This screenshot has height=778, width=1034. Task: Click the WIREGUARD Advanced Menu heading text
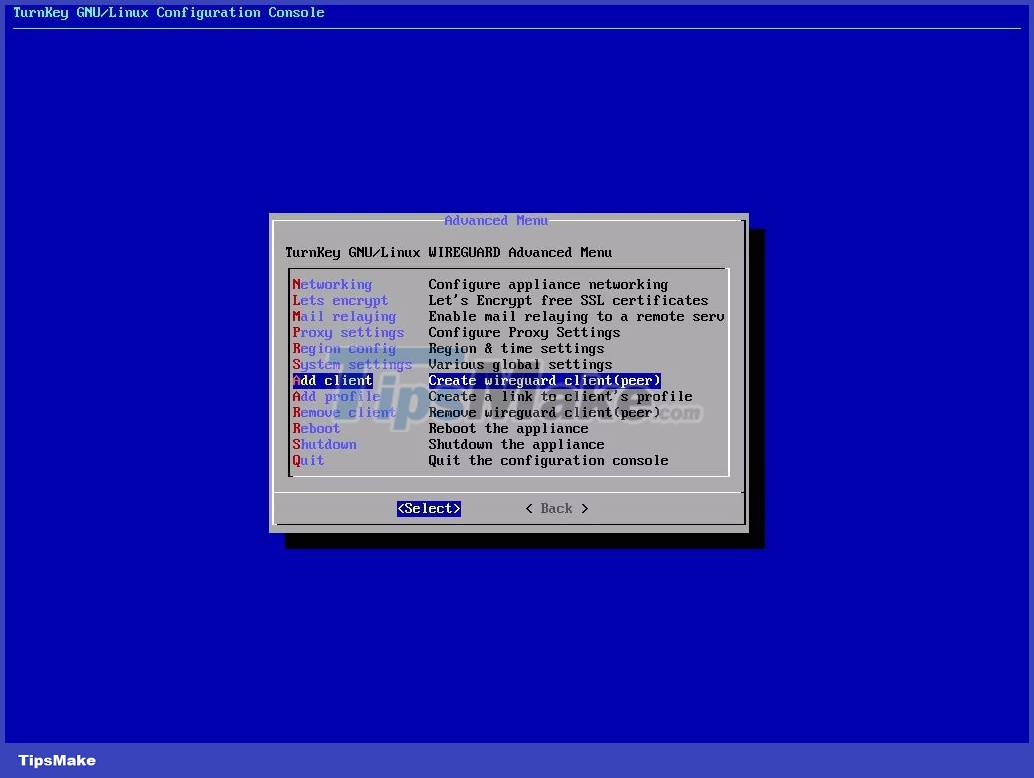[x=449, y=252]
